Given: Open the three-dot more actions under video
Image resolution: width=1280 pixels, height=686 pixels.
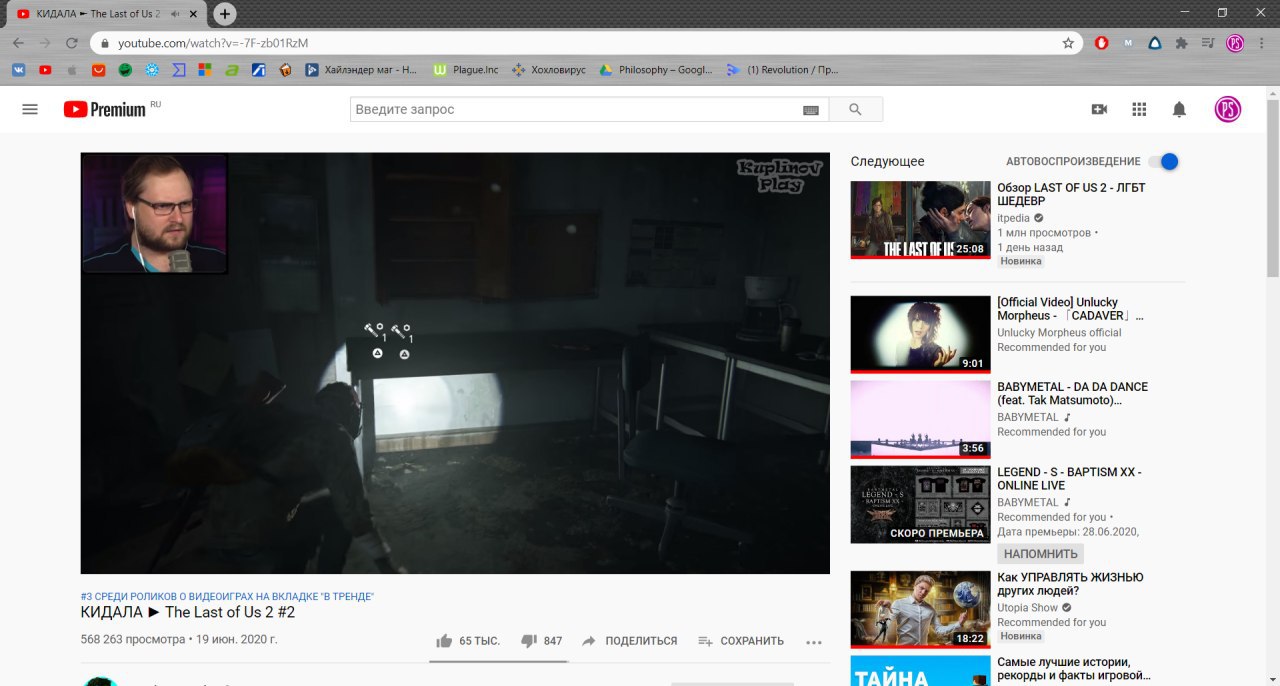Looking at the screenshot, I should tap(814, 642).
